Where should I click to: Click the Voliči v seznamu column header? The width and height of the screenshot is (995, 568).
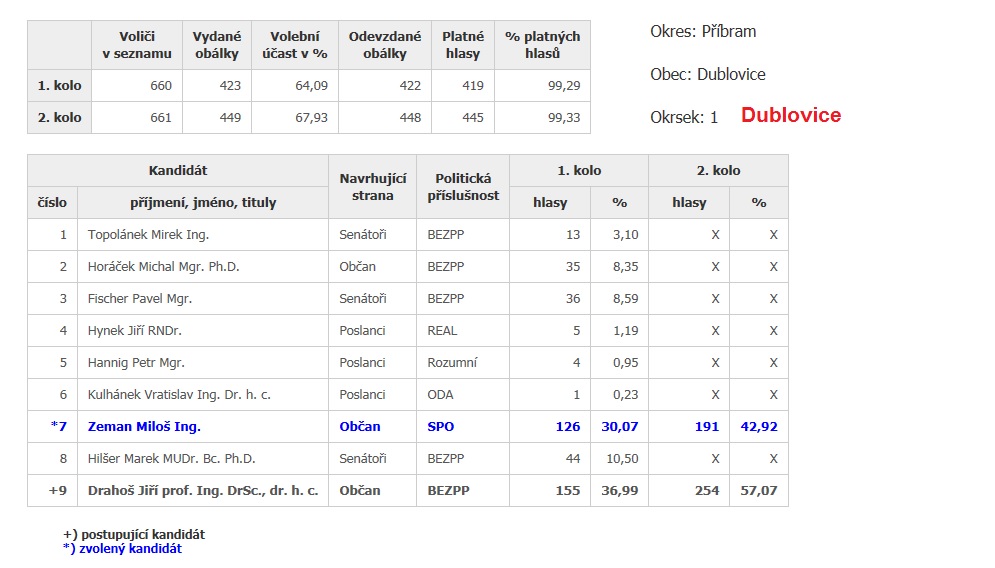[137, 45]
